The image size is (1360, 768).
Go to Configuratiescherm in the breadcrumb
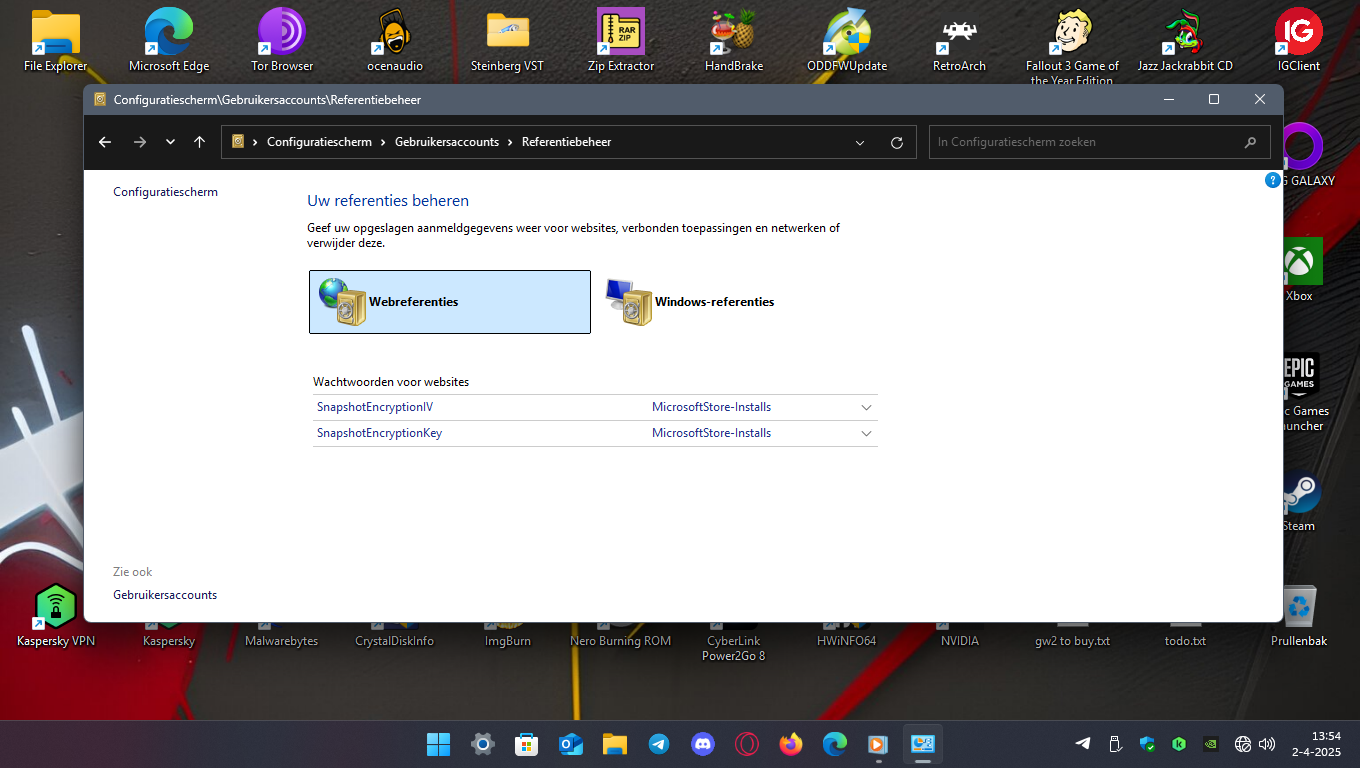click(x=319, y=142)
